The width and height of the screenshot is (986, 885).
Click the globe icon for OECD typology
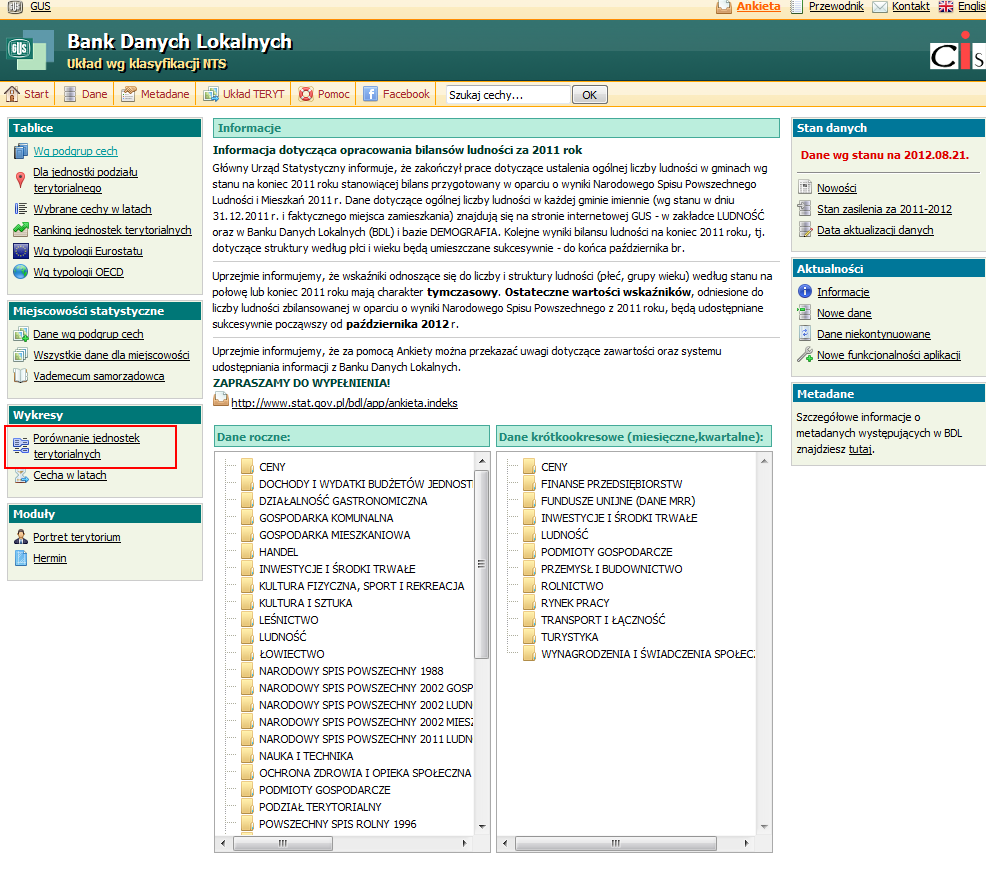coord(21,272)
